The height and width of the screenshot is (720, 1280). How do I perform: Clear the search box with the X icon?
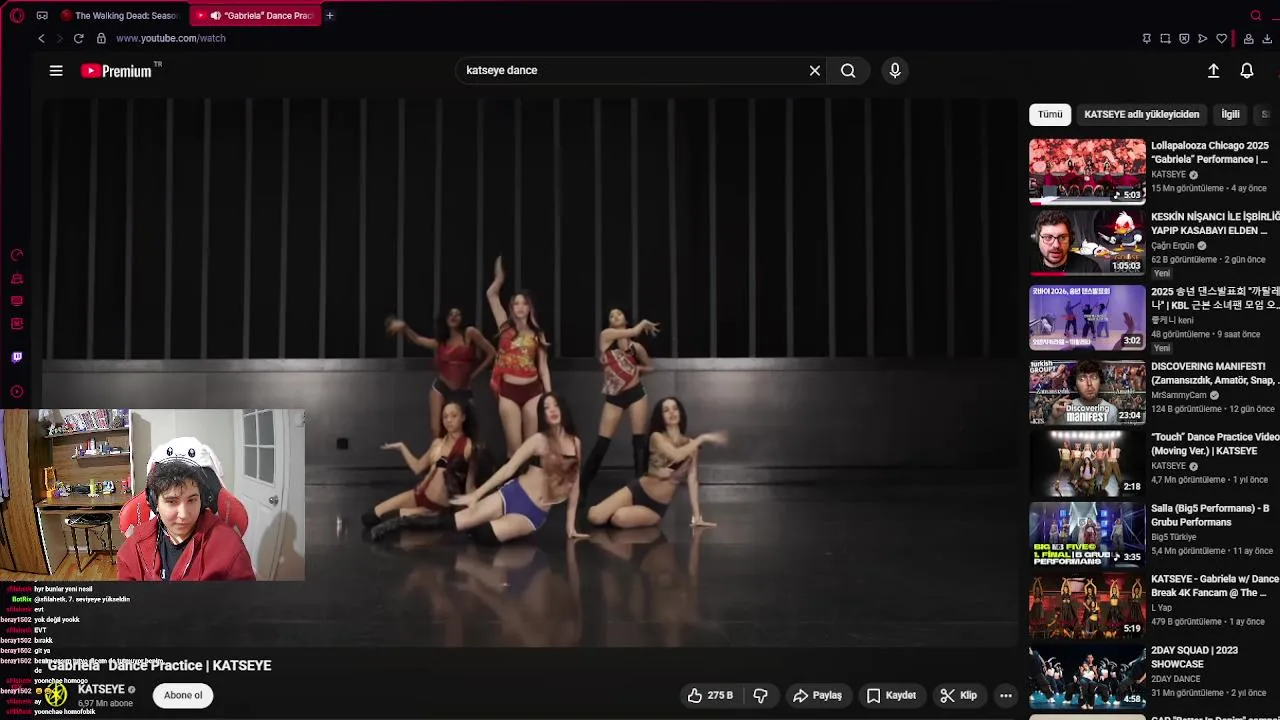(815, 70)
